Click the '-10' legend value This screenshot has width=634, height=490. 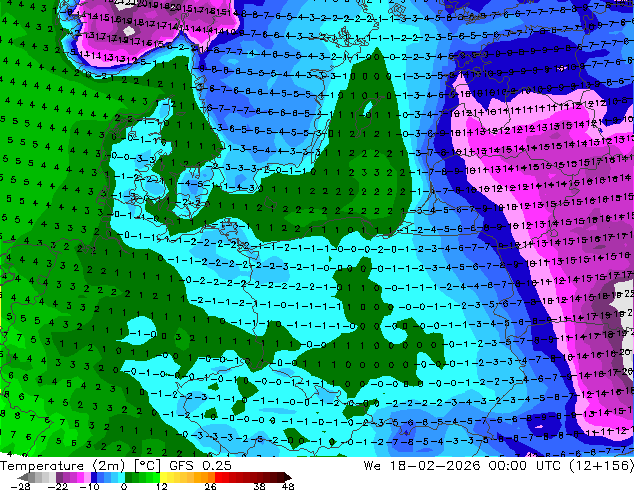coord(90,486)
